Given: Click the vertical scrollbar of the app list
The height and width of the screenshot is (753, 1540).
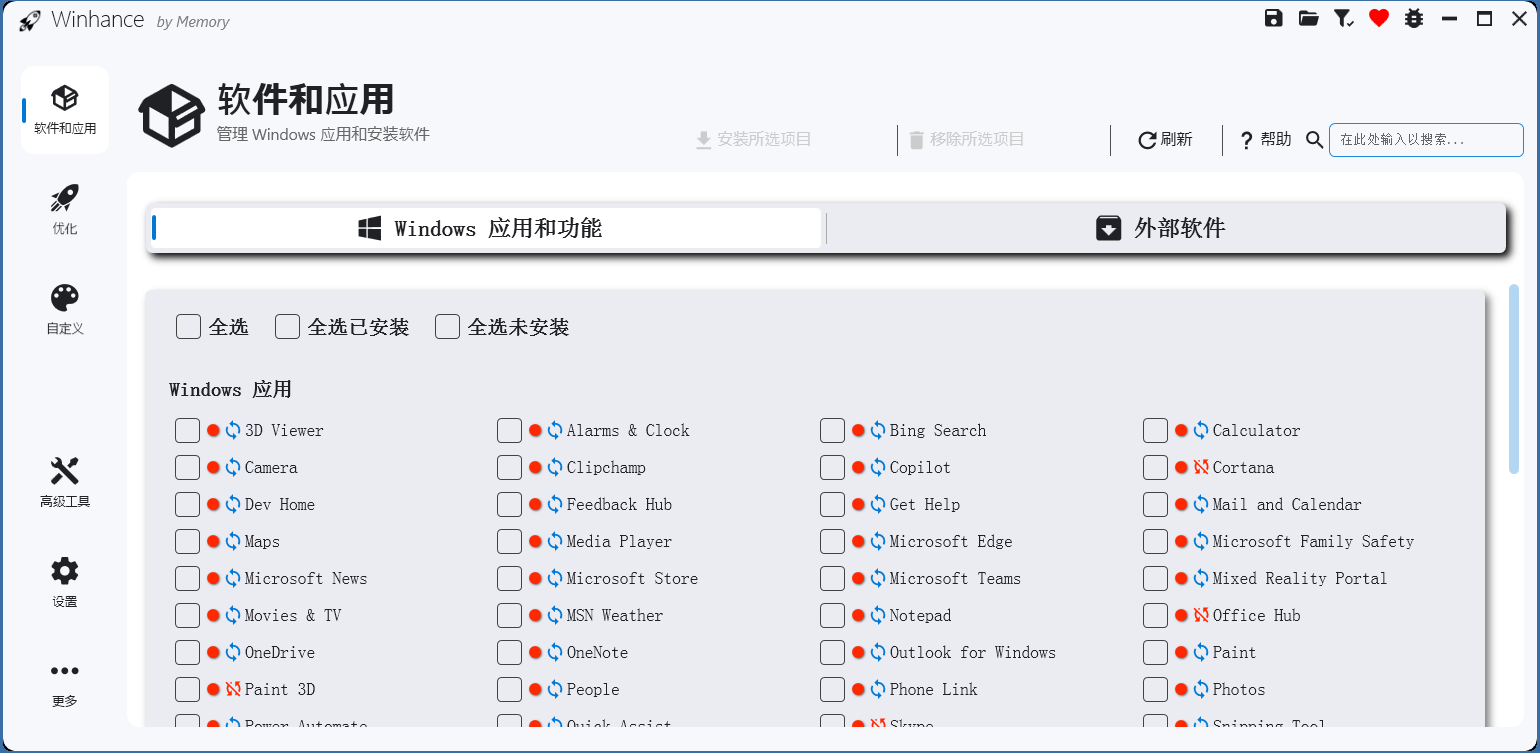Looking at the screenshot, I should tap(1514, 378).
